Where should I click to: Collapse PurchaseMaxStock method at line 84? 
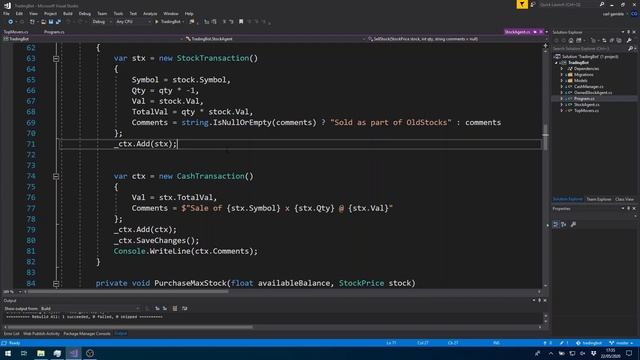pos(56,284)
